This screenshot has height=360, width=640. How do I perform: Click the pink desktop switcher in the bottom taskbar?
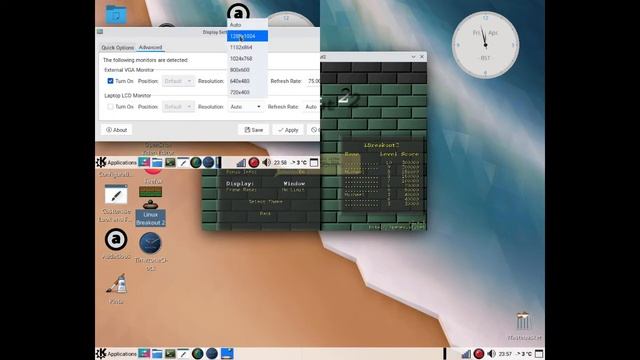click(x=144, y=353)
